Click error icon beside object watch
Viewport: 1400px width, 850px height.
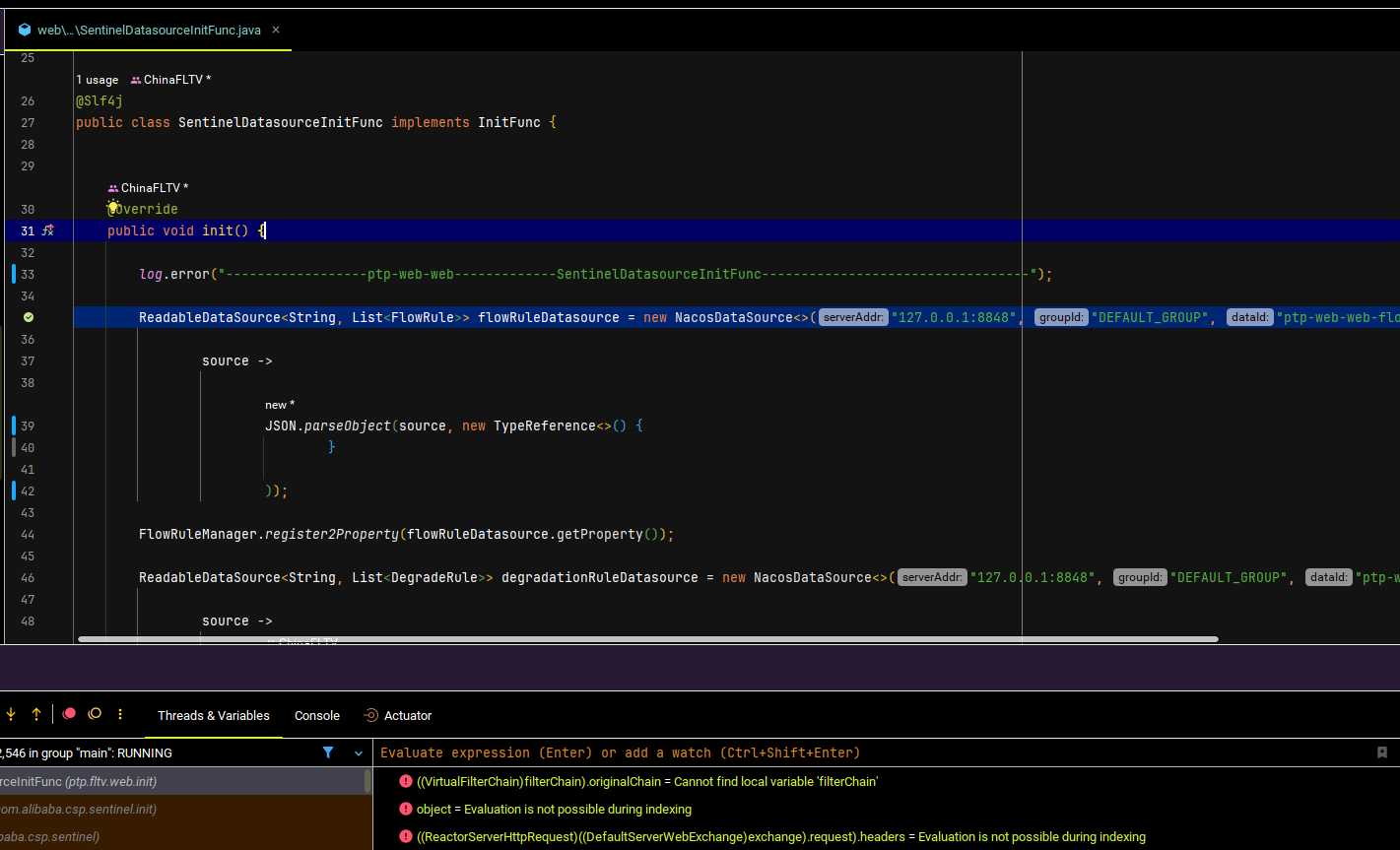[x=406, y=809]
